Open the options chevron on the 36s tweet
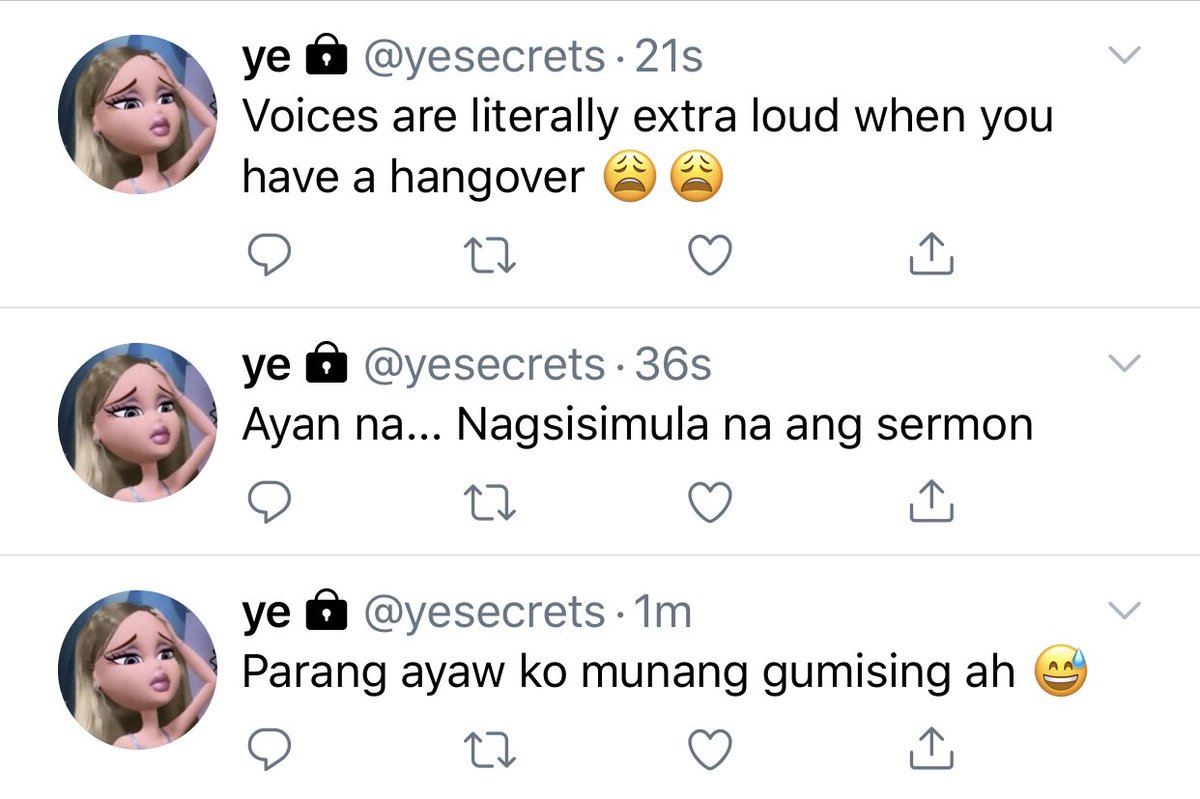1200x799 pixels. coord(1126,364)
